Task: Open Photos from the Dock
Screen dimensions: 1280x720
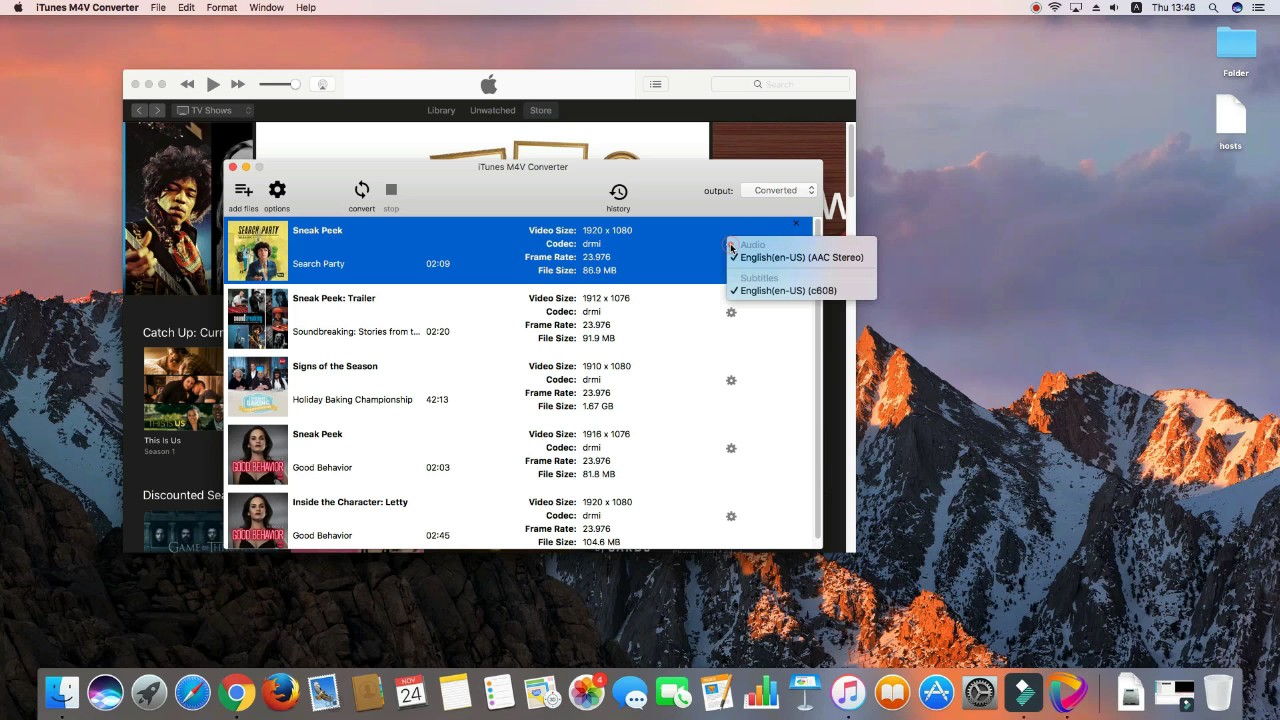Action: coord(587,692)
